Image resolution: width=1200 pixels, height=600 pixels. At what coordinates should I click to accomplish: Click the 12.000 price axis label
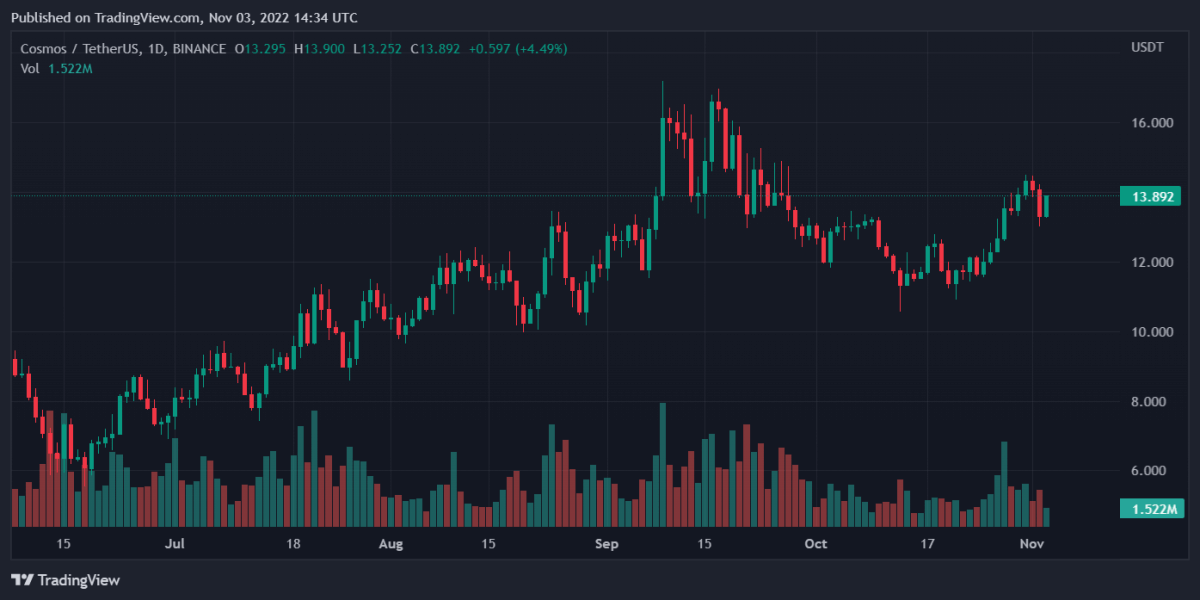[1152, 262]
